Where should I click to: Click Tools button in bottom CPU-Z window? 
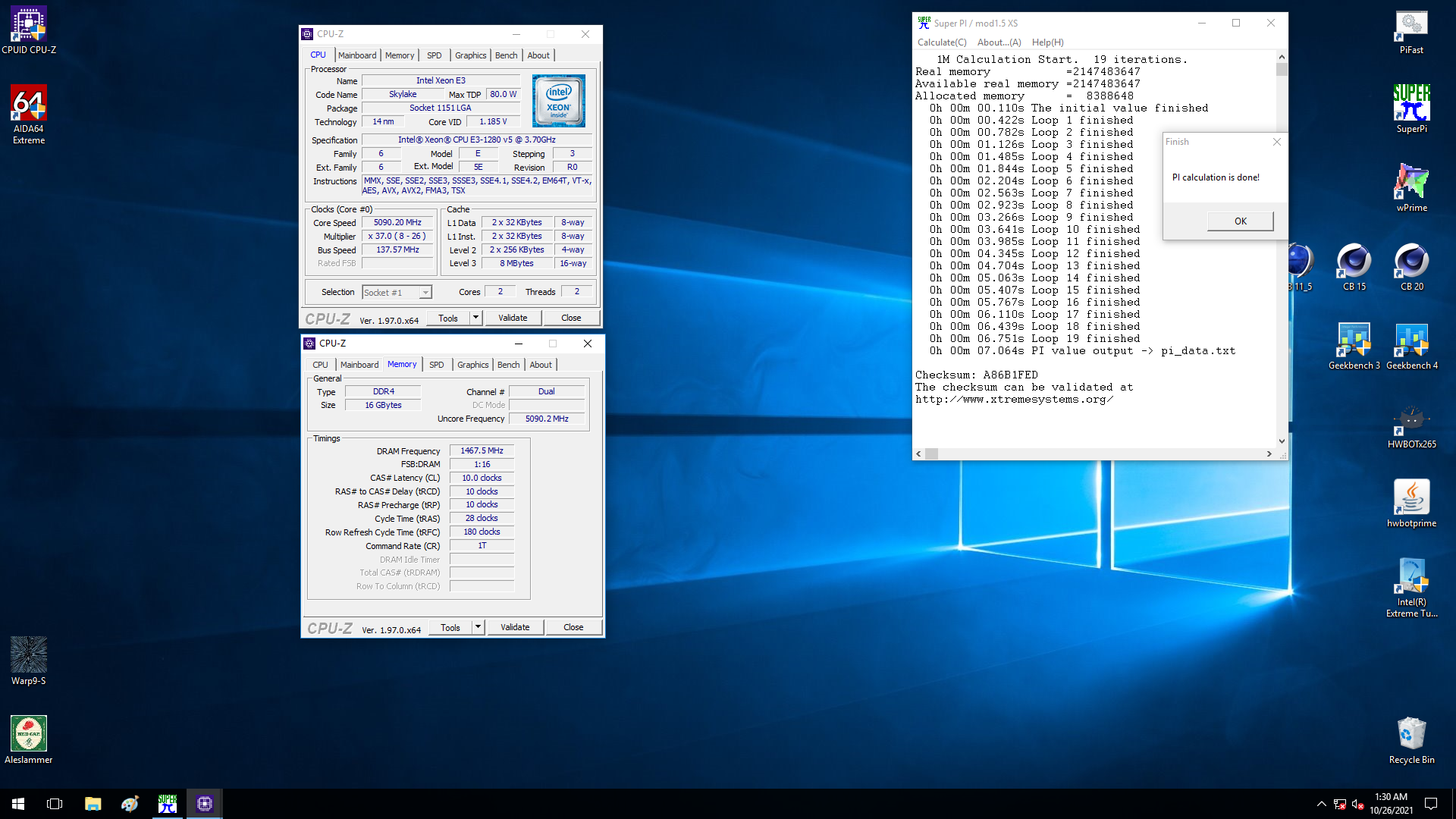(x=450, y=627)
